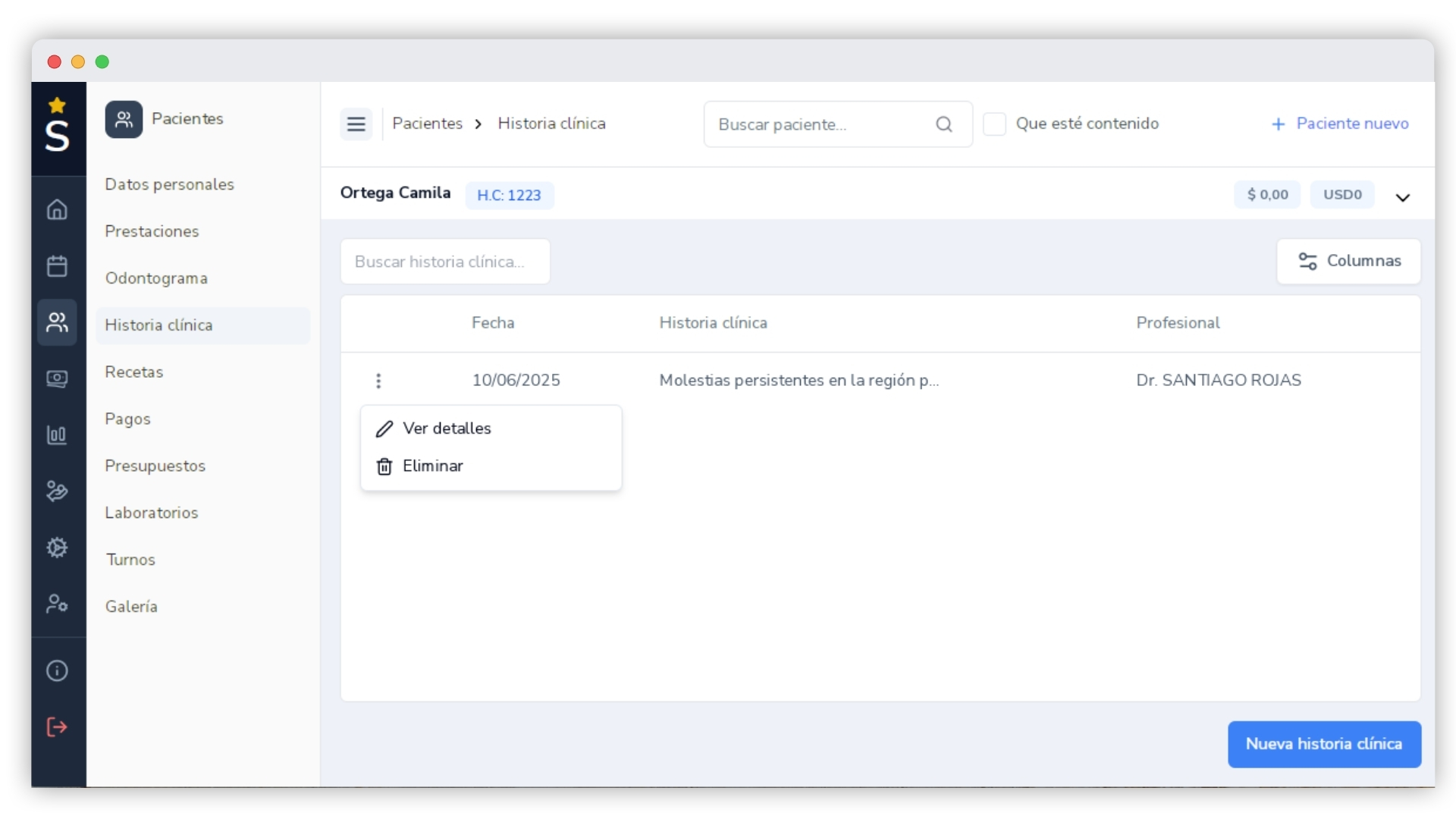The width and height of the screenshot is (1456, 819).
Task: Expand patient header chevron arrow
Action: tap(1402, 197)
